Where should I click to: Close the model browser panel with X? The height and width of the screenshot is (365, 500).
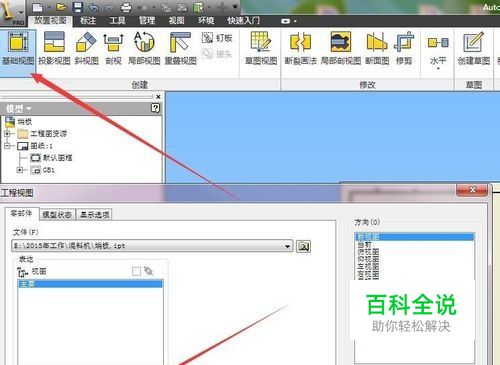(x=158, y=97)
